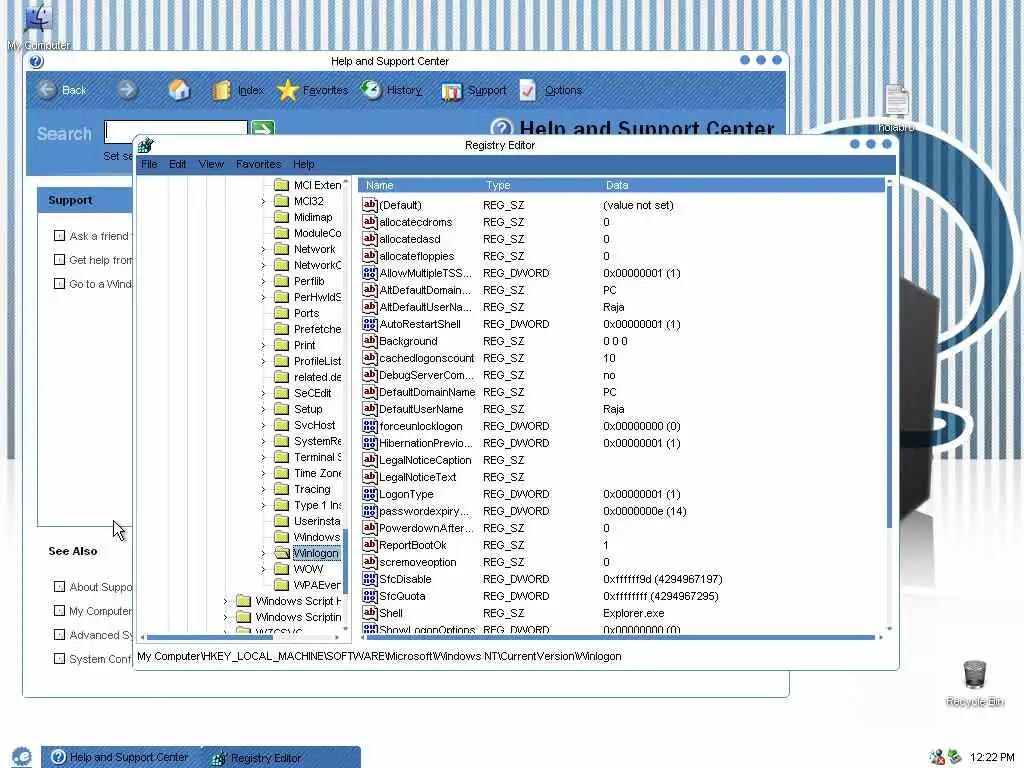
Task: Open the History icon in Help toolbar
Action: [371, 89]
